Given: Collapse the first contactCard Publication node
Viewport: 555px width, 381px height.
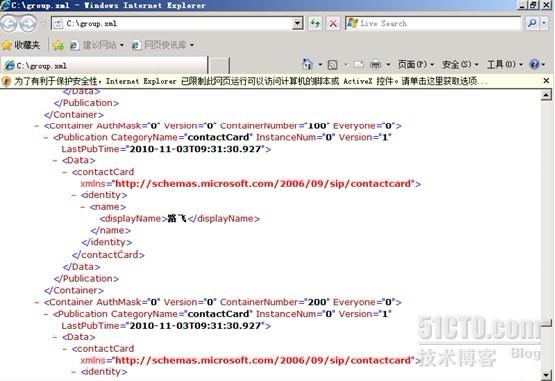Looking at the screenshot, I should click(x=46, y=137).
